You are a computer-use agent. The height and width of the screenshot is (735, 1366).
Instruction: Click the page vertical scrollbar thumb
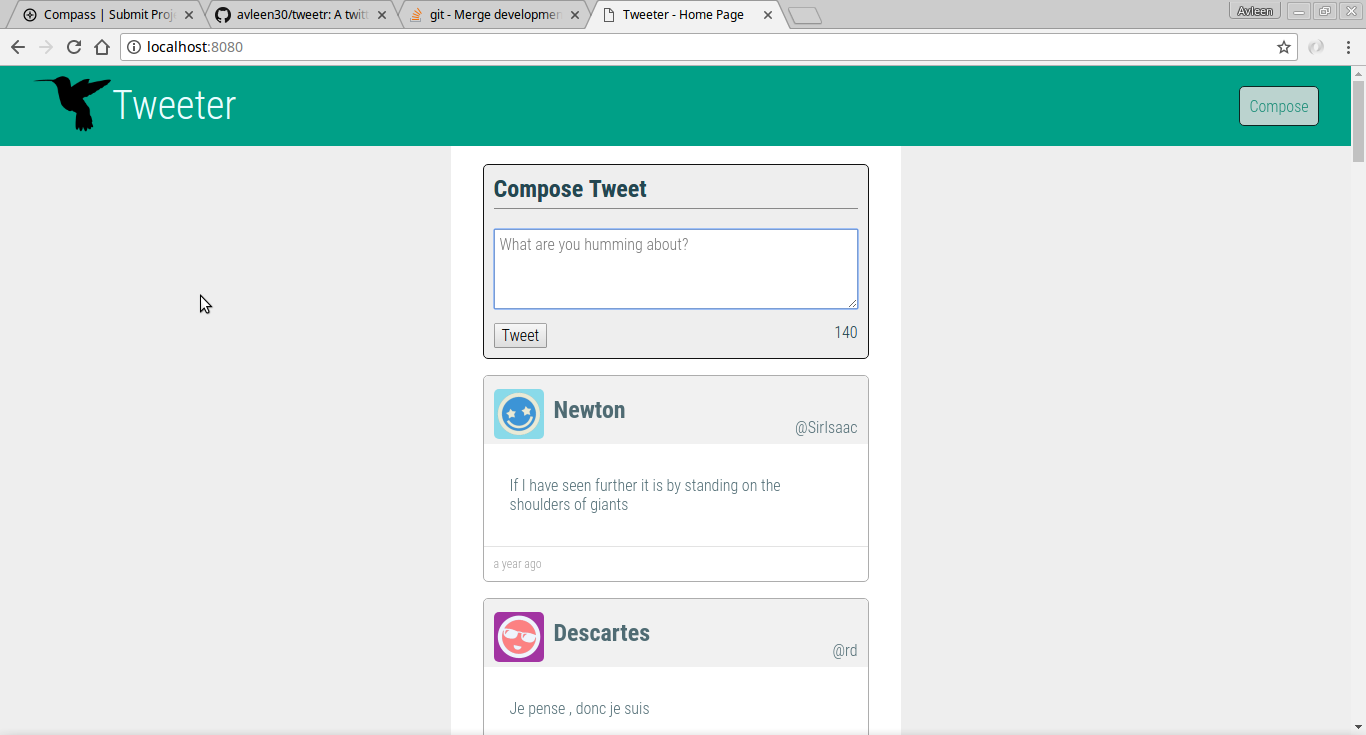(1358, 121)
